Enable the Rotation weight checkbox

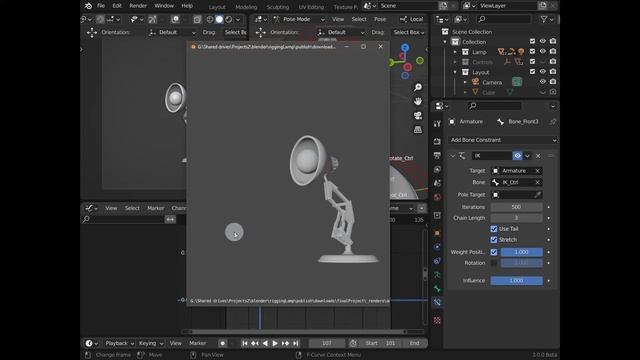[494, 263]
